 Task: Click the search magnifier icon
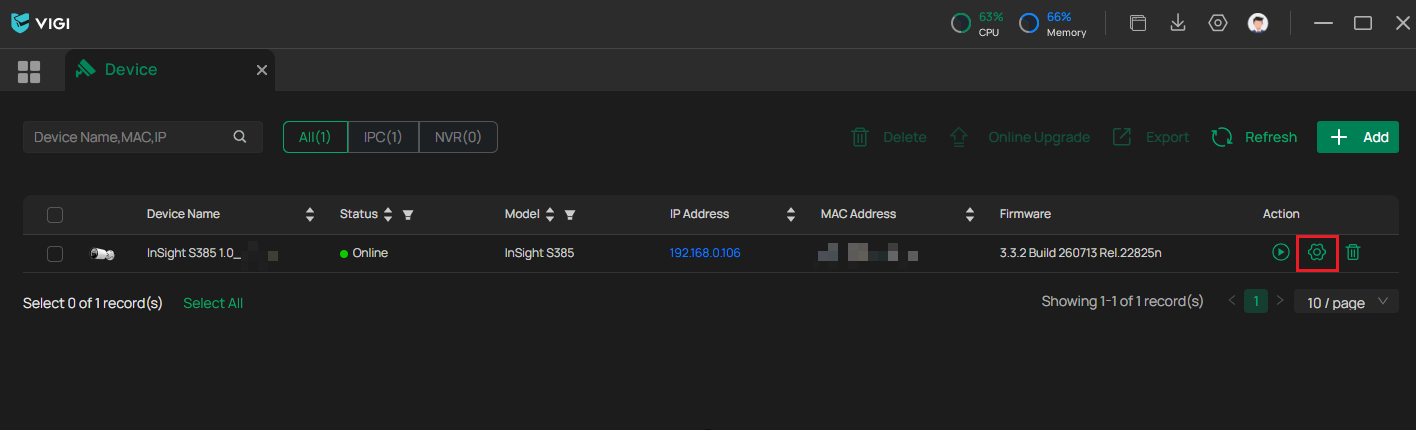[x=240, y=137]
